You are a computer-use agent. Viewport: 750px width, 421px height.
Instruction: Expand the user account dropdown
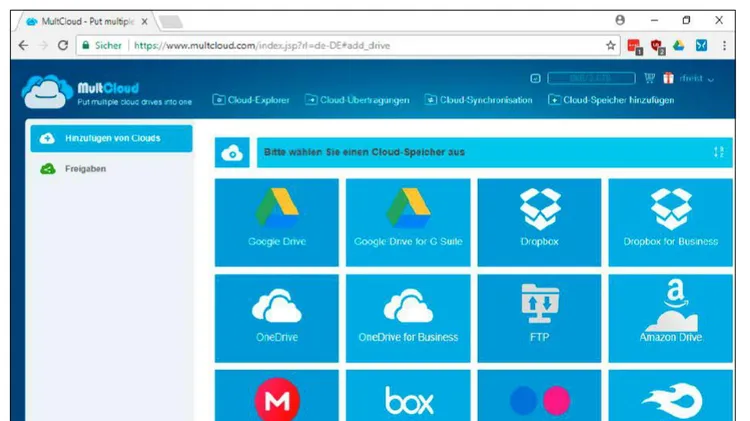click(696, 78)
